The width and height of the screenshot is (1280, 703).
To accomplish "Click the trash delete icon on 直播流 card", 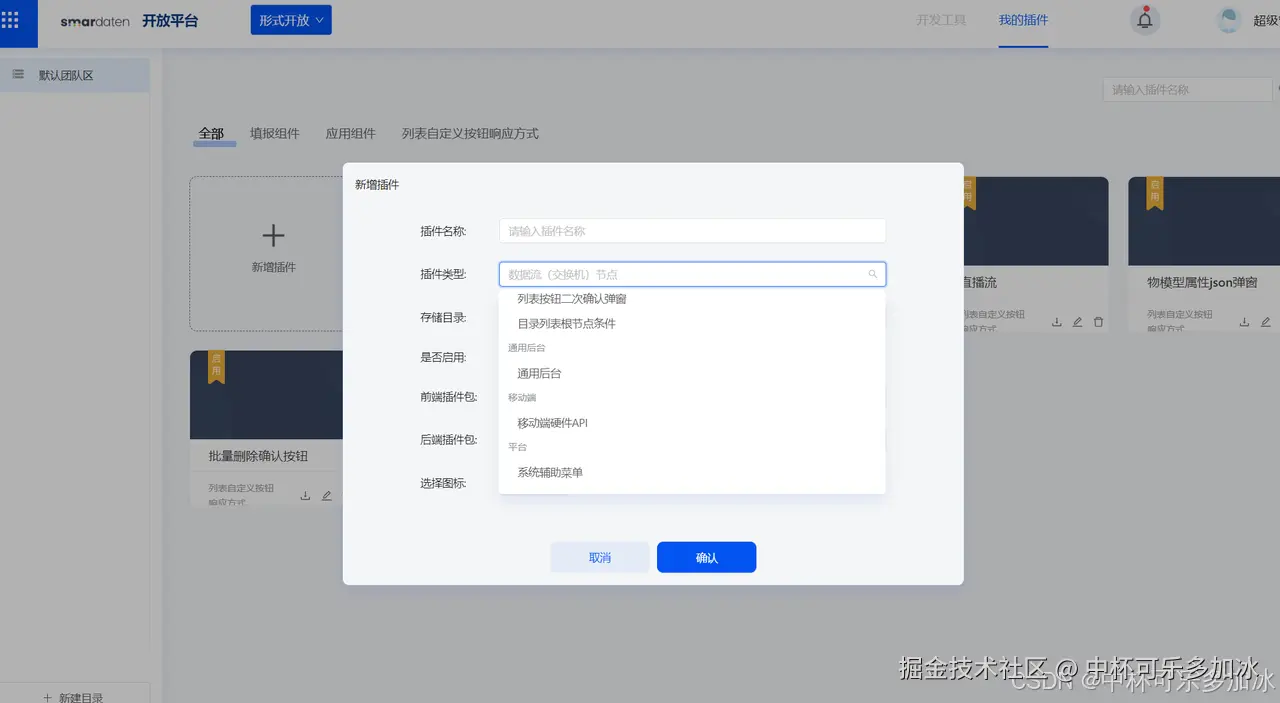I will pos(1098,322).
